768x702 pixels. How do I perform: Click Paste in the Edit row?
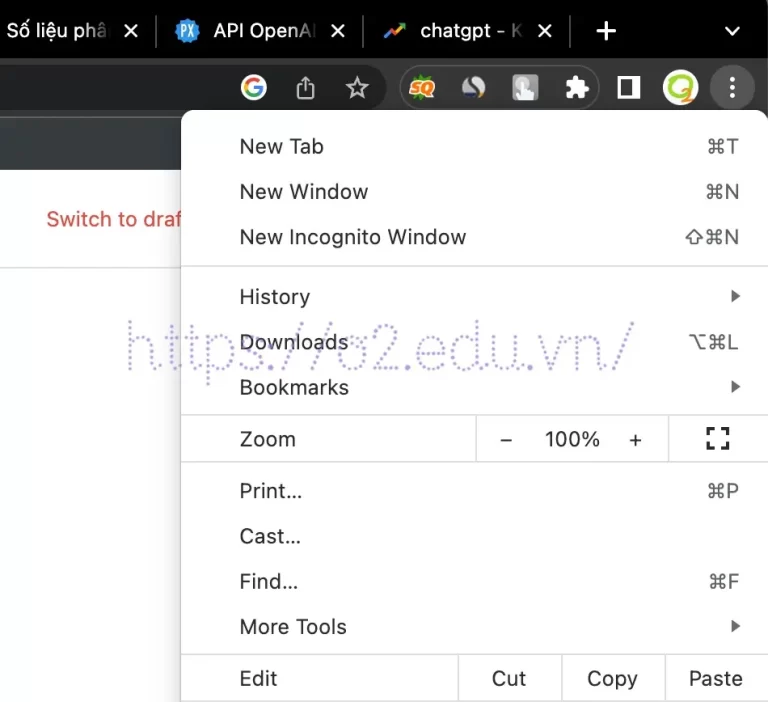716,678
